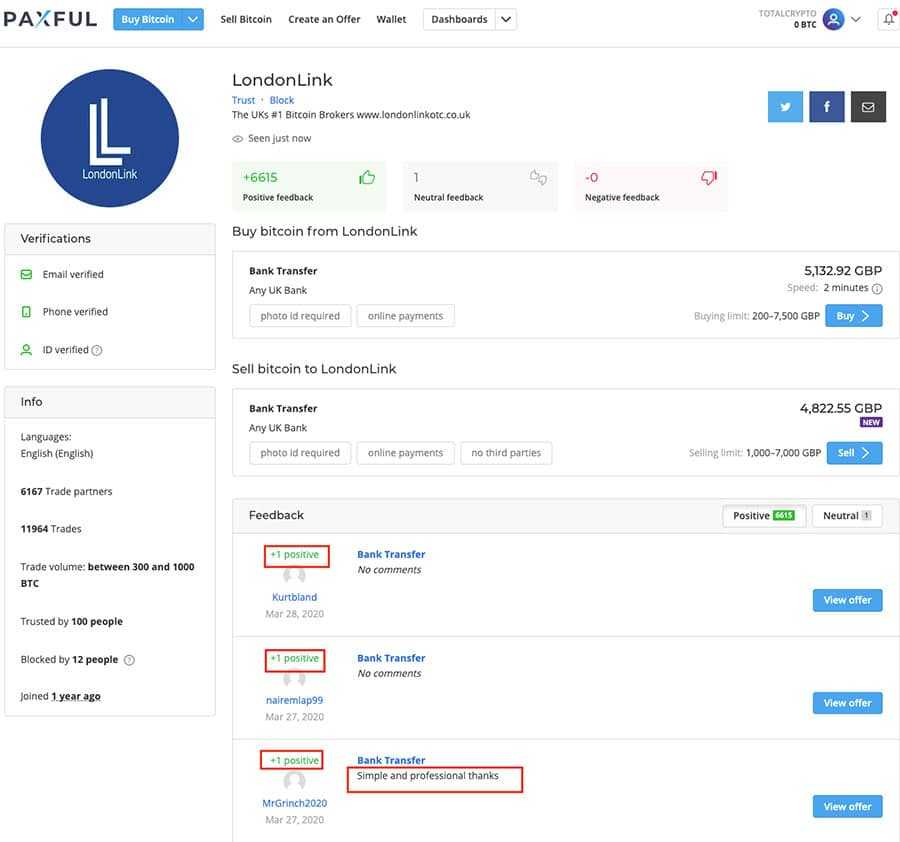This screenshot has width=900, height=842.
Task: Open Kurtbland's profile link
Action: (x=294, y=596)
